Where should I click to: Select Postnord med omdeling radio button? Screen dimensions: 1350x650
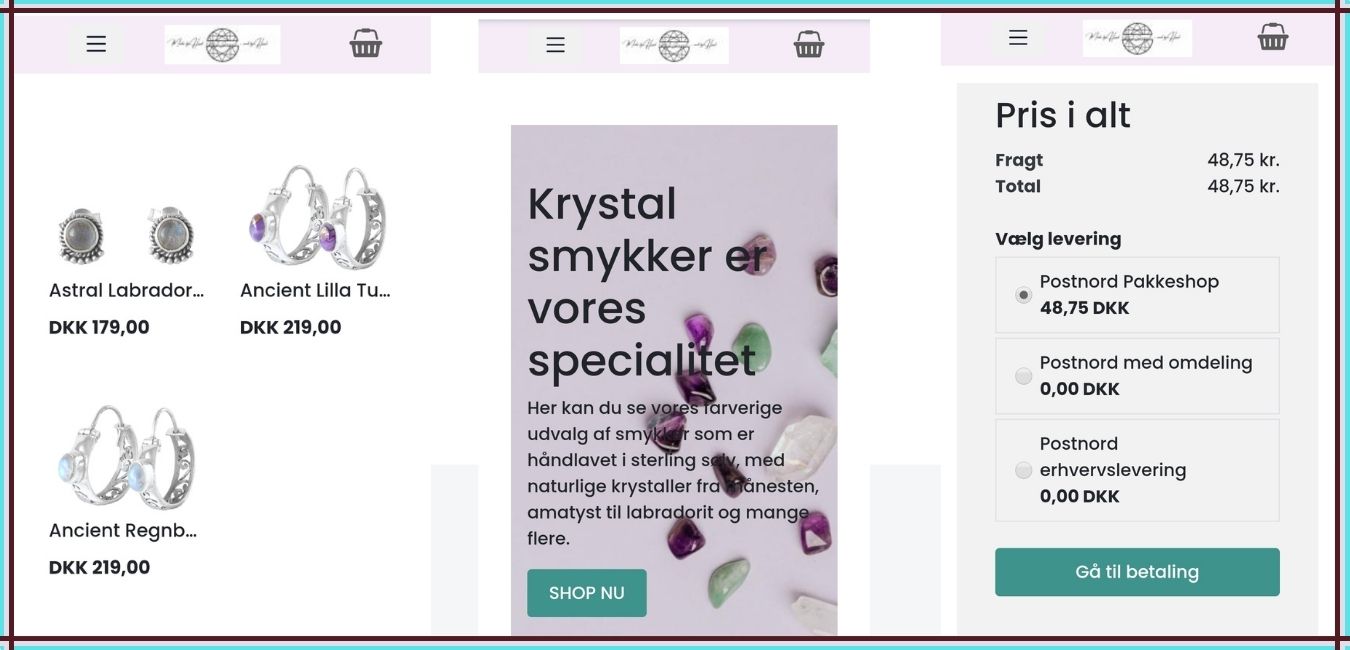1023,376
